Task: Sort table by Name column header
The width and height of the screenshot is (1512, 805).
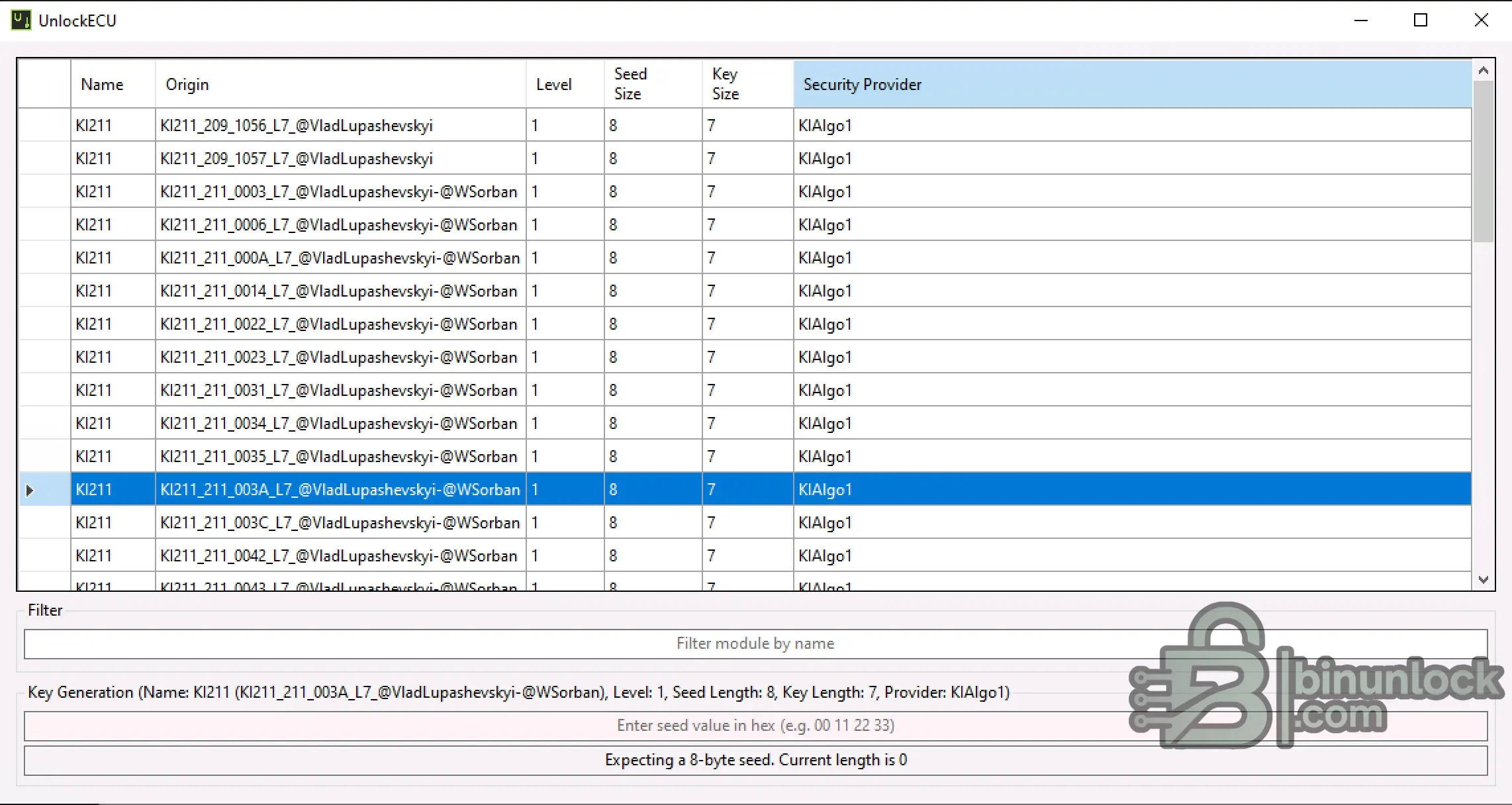Action: pyautogui.click(x=113, y=84)
